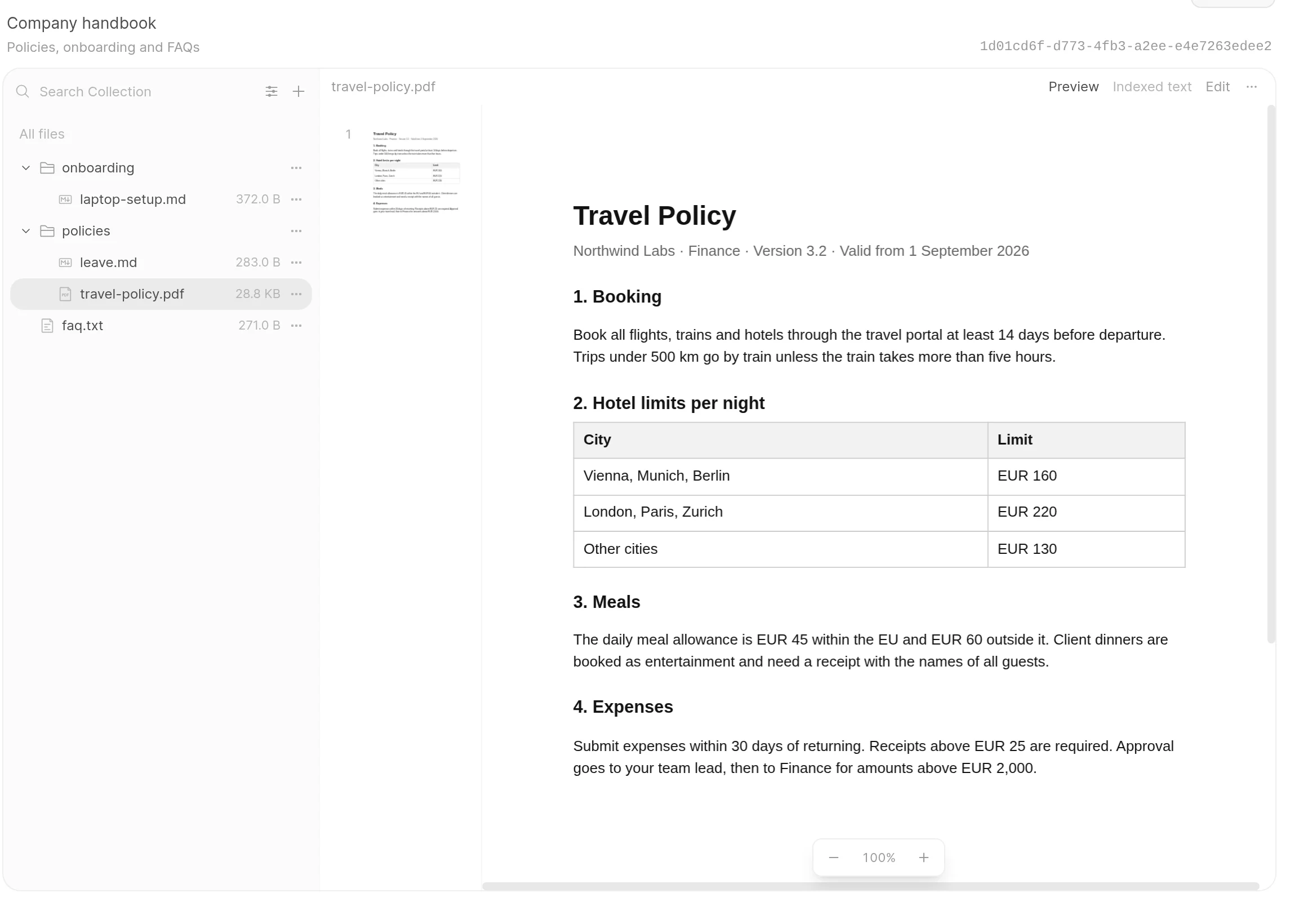
Task: Click the 100% zoom level value
Action: (x=879, y=858)
